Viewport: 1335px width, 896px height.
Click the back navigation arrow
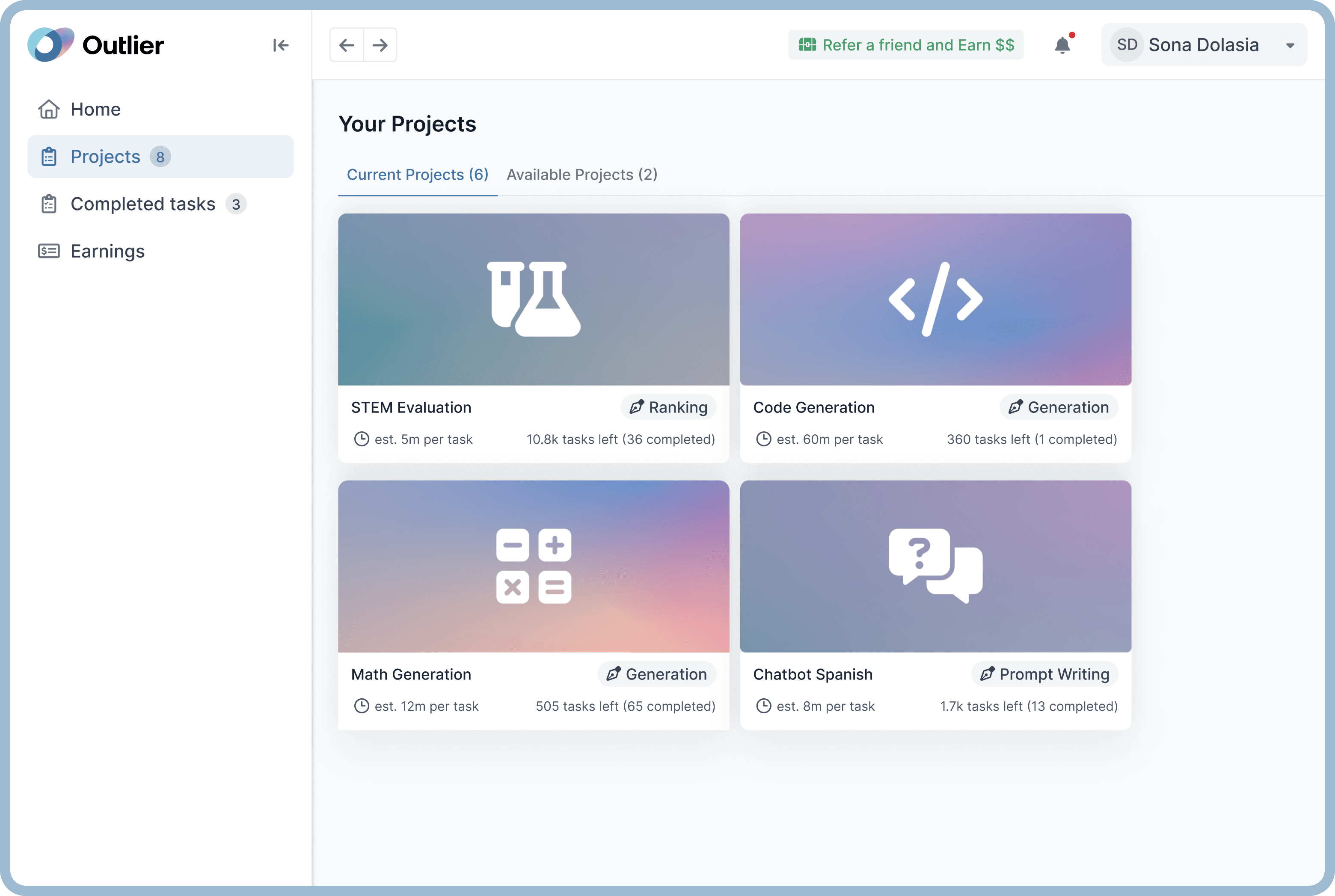pos(347,45)
